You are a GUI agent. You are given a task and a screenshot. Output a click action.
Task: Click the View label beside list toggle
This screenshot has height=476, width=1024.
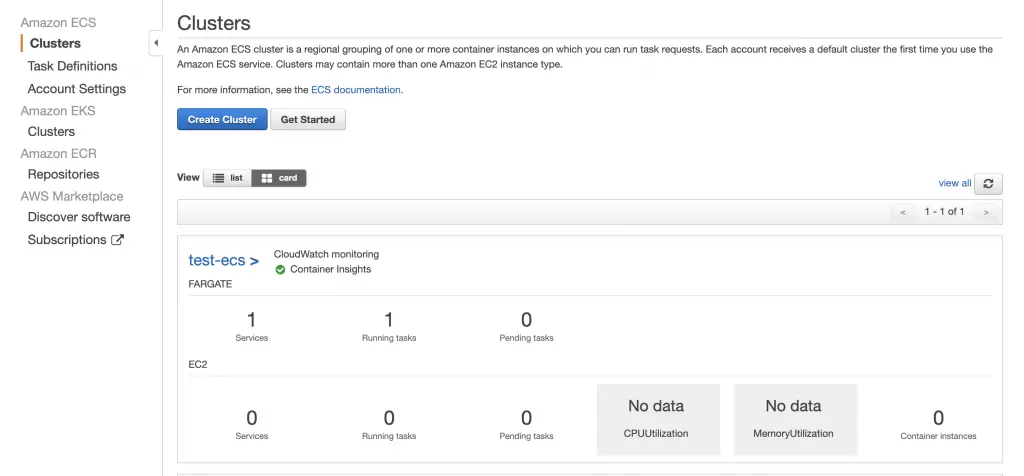click(188, 177)
